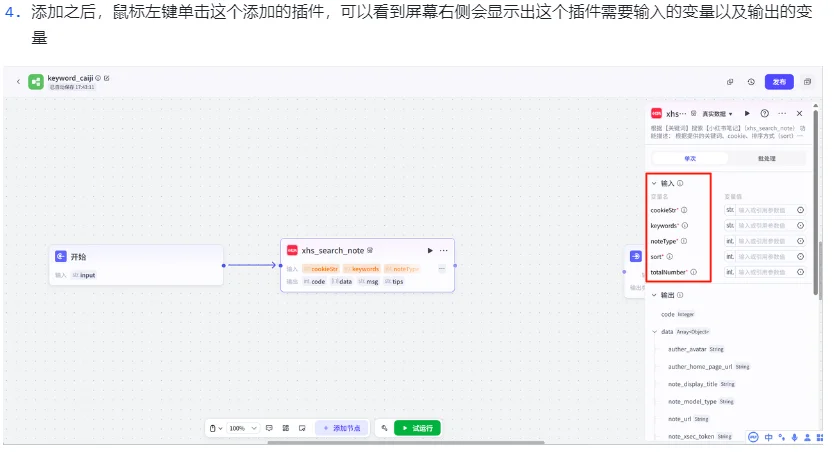Select the 开始 start node

tap(136, 265)
